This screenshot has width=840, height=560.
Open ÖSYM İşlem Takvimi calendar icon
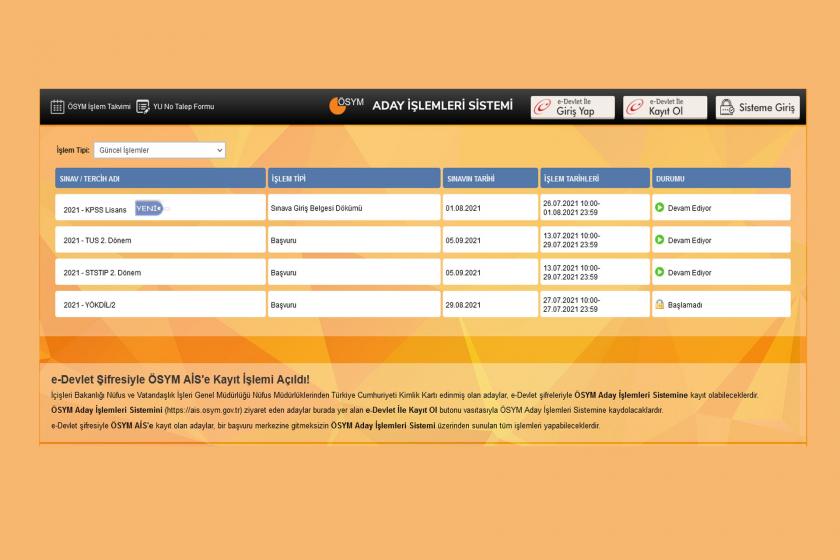click(x=57, y=107)
